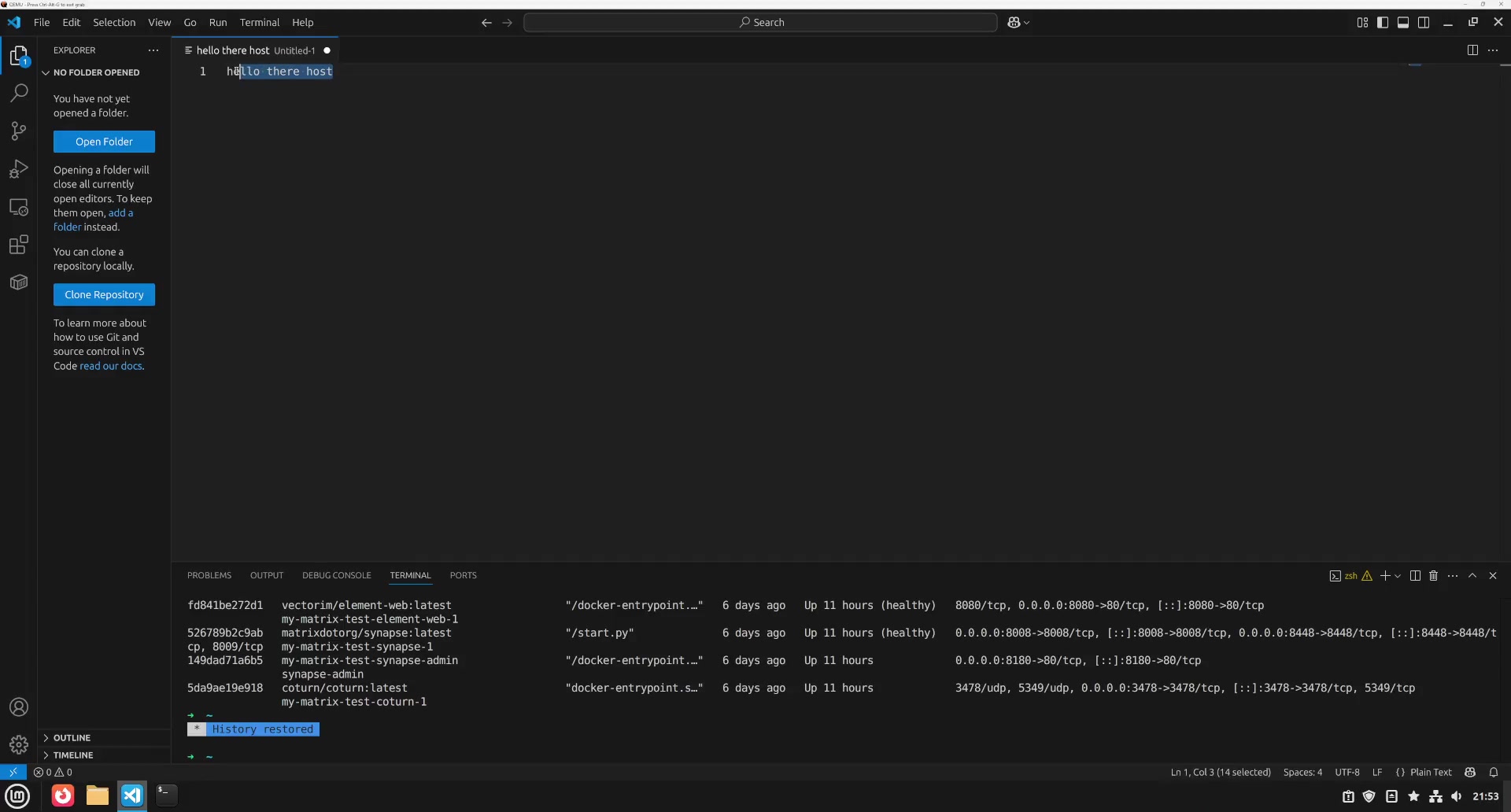Screen dimensions: 1511x812
Task: Toggle the primary side bar visibility
Action: [1383, 23]
